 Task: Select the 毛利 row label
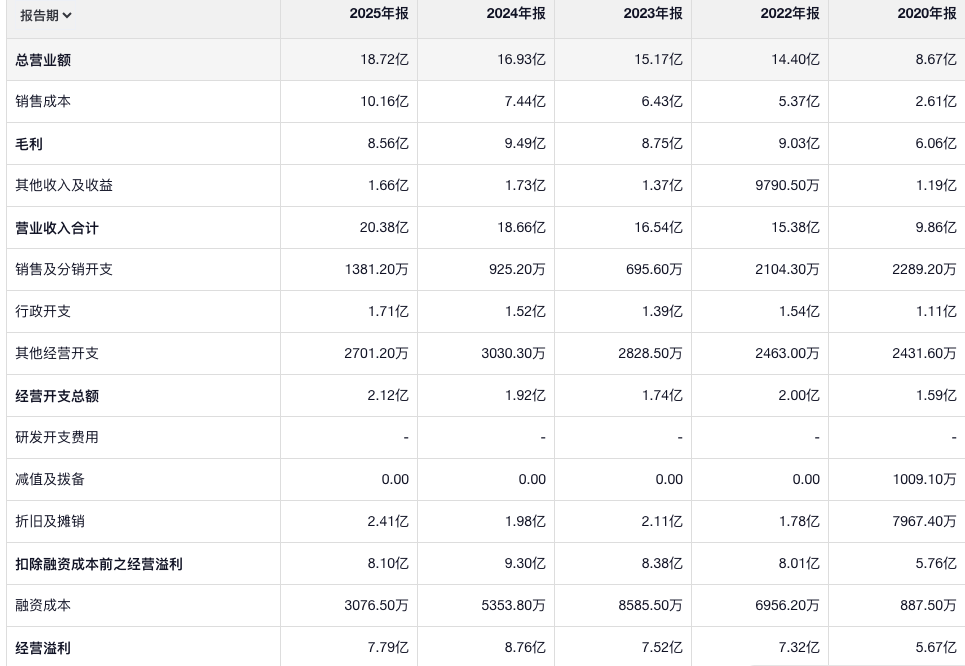(29, 144)
